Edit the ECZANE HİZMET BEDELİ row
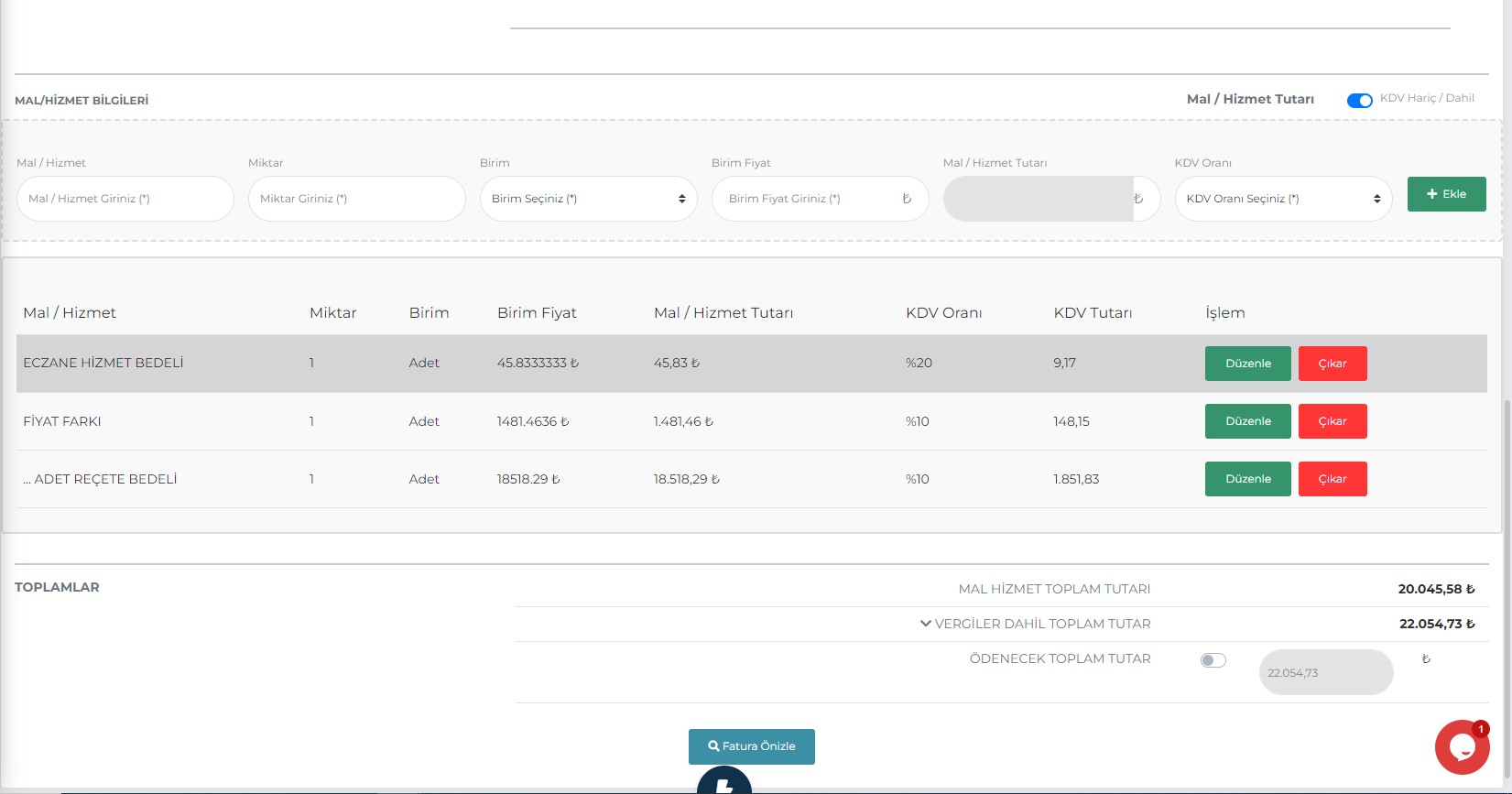Image resolution: width=1512 pixels, height=794 pixels. [1247, 364]
